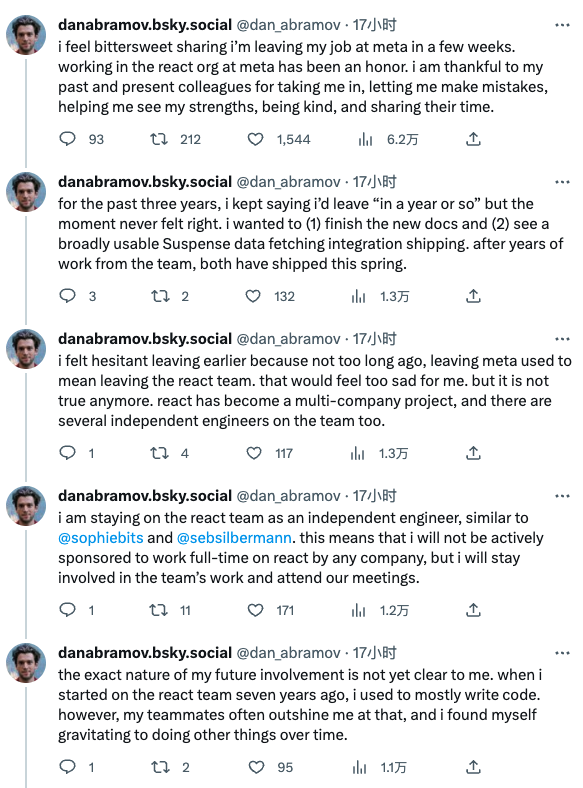Image resolution: width=583 pixels, height=788 pixels.
Task: Open more options on the last tweet
Action: pyautogui.click(x=562, y=653)
